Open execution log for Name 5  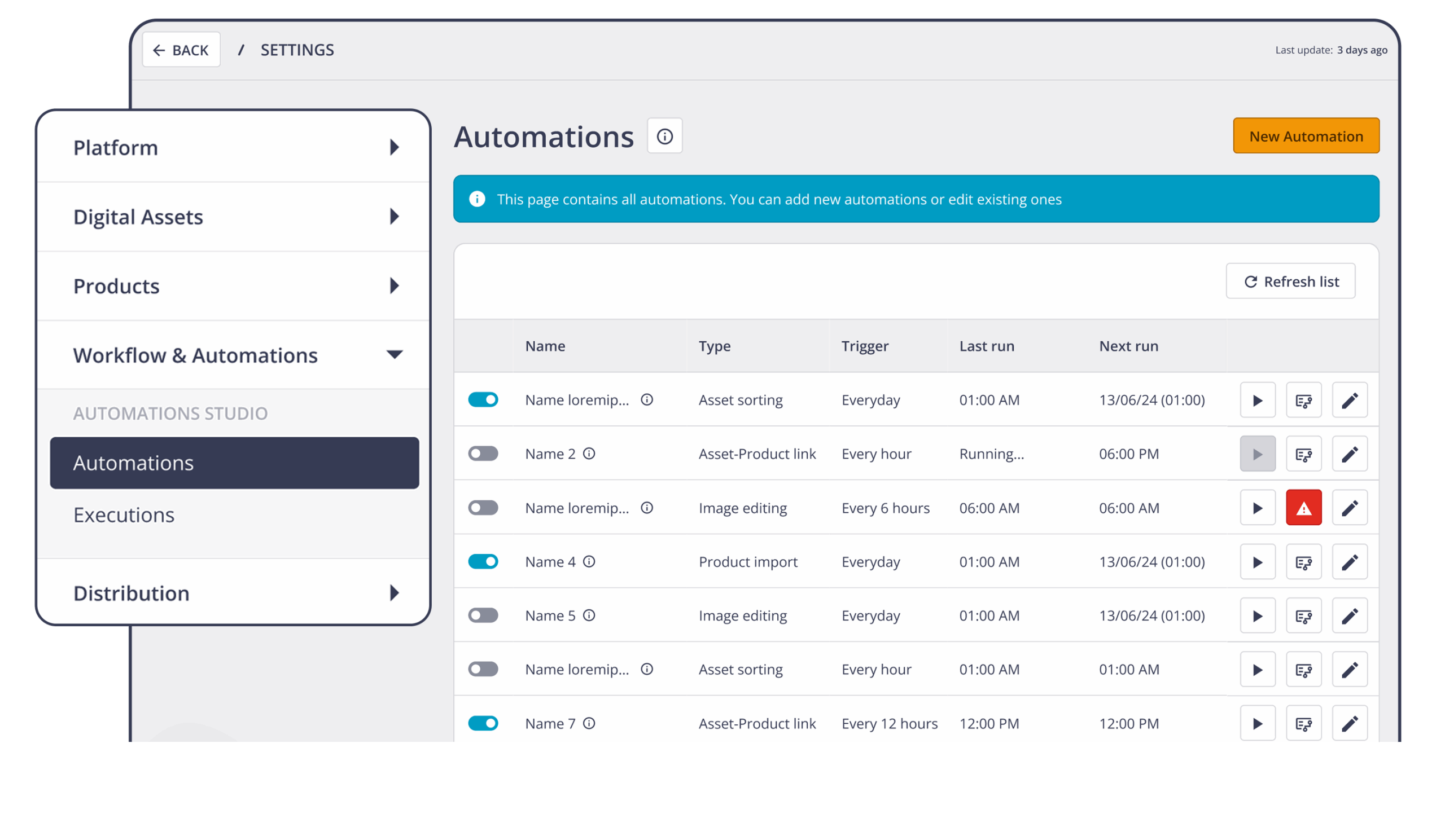point(1303,615)
